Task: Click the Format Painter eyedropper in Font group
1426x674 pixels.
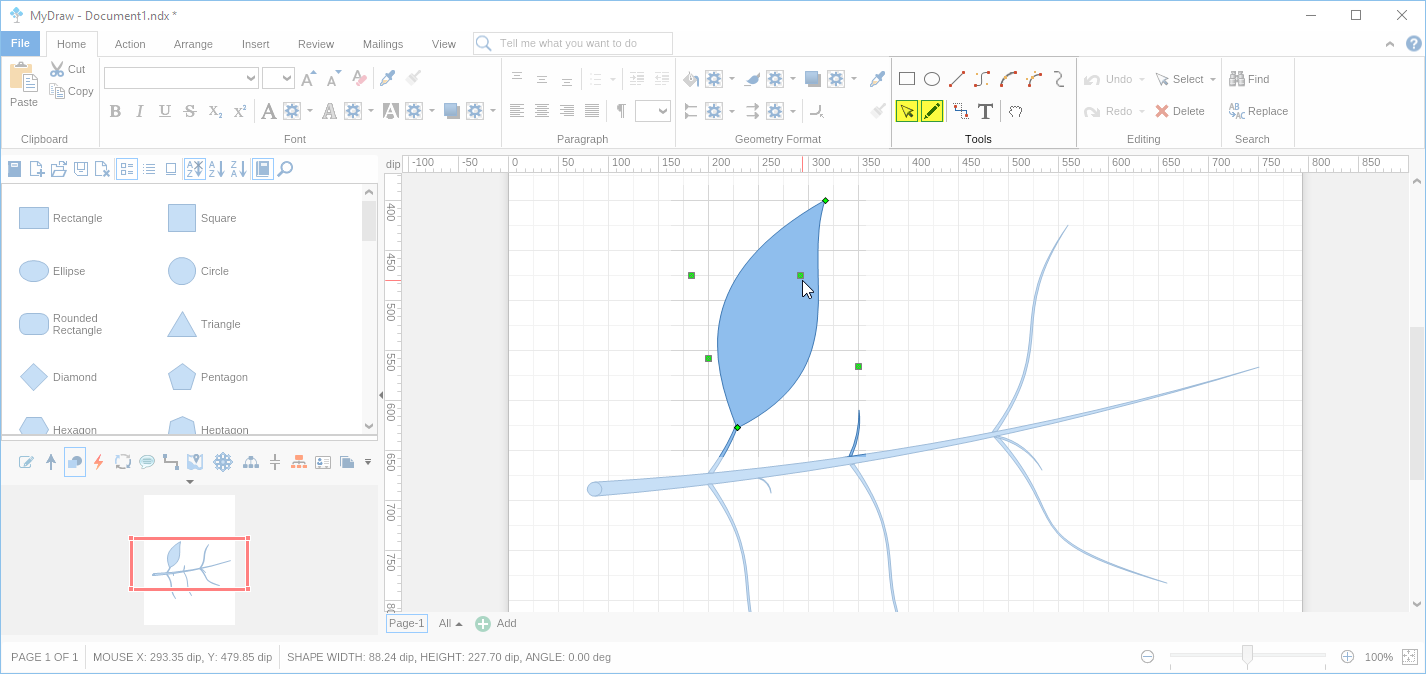Action: 387,78
